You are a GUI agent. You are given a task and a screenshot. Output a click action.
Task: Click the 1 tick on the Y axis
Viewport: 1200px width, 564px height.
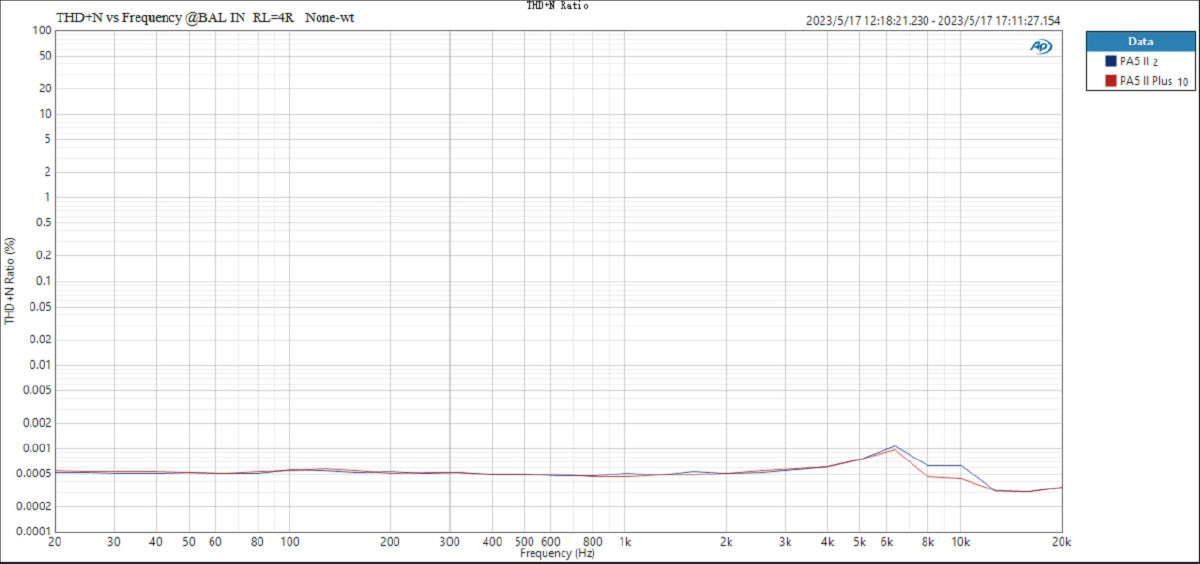(46, 197)
